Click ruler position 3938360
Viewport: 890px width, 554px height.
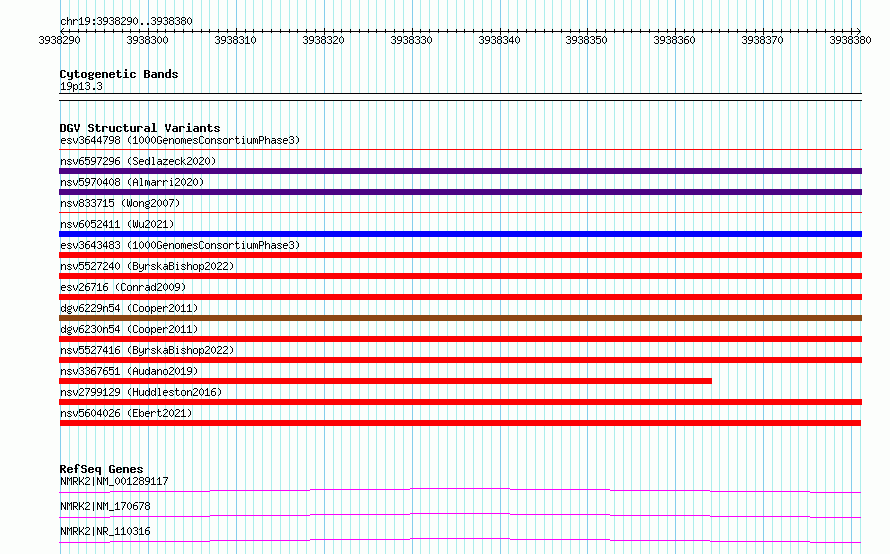pyautogui.click(x=674, y=40)
